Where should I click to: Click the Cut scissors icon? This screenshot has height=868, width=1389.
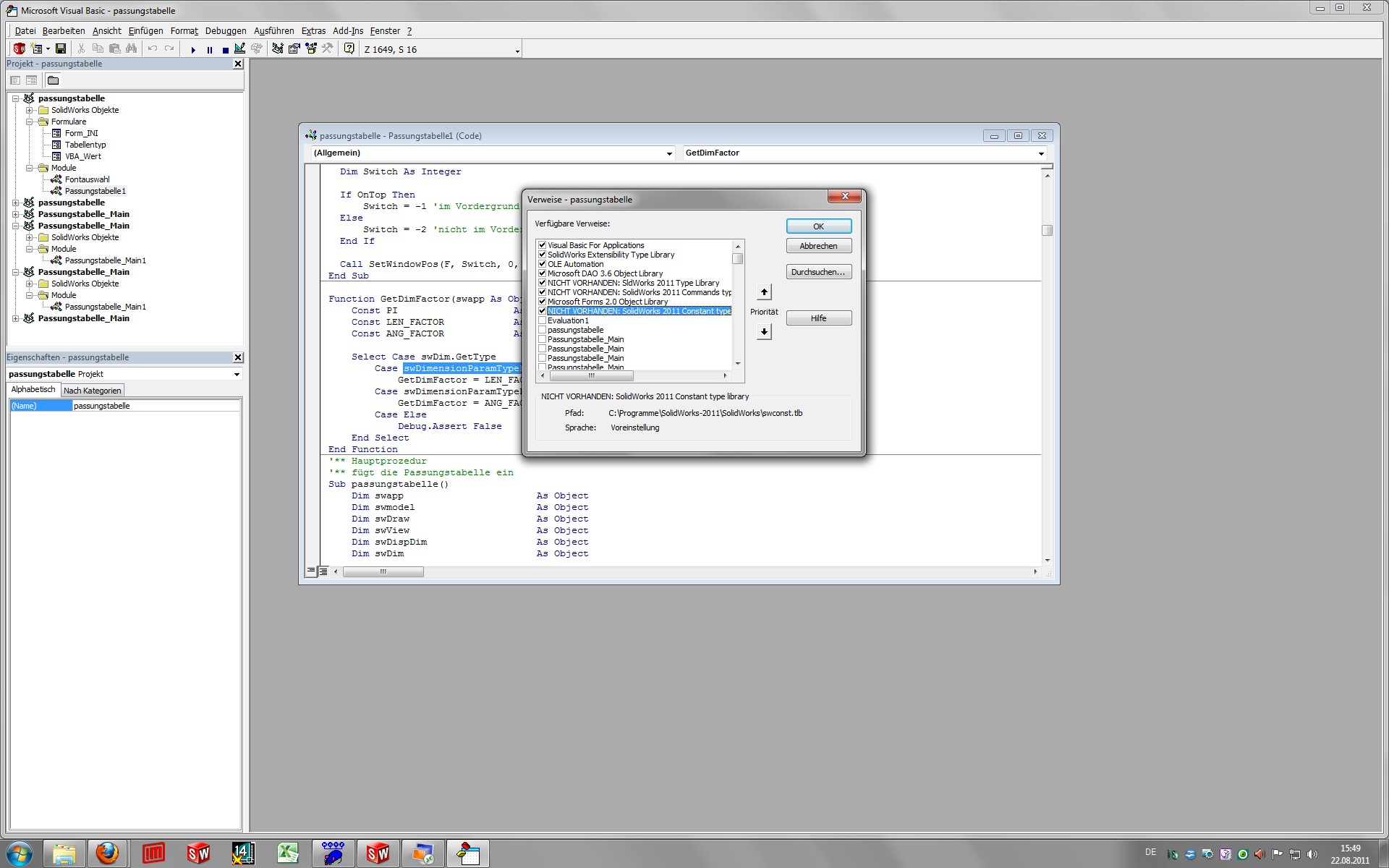click(x=81, y=49)
